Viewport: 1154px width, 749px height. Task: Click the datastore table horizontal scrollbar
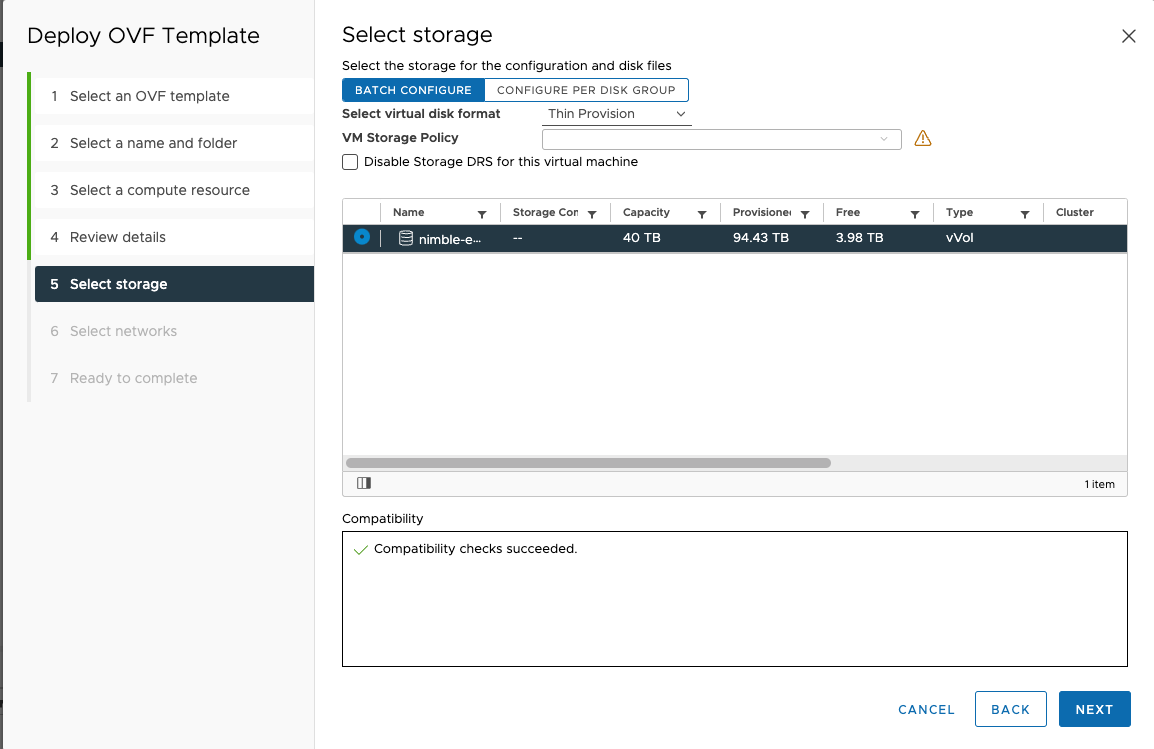pyautogui.click(x=588, y=463)
